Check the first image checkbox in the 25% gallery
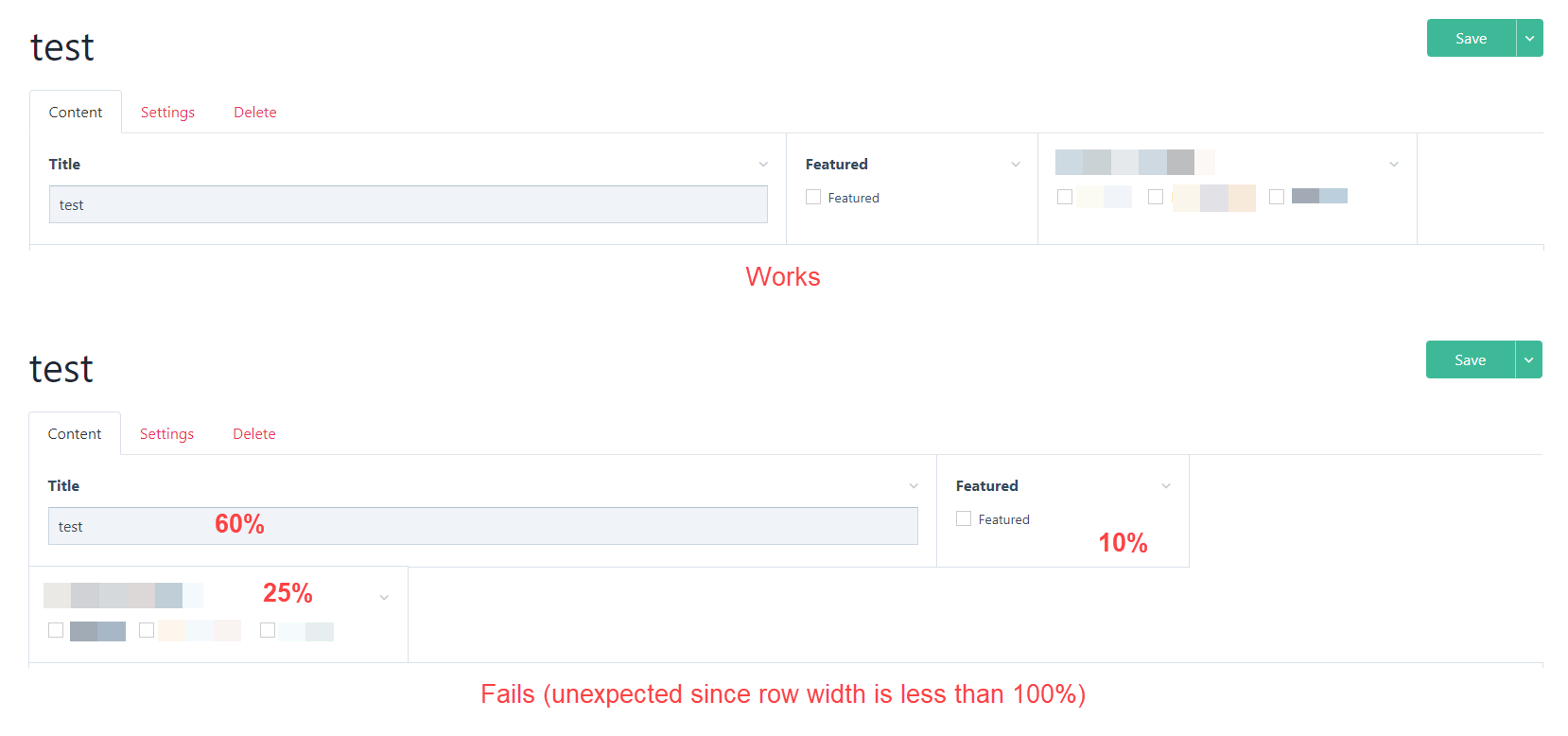The width and height of the screenshot is (1568, 736). coord(56,629)
